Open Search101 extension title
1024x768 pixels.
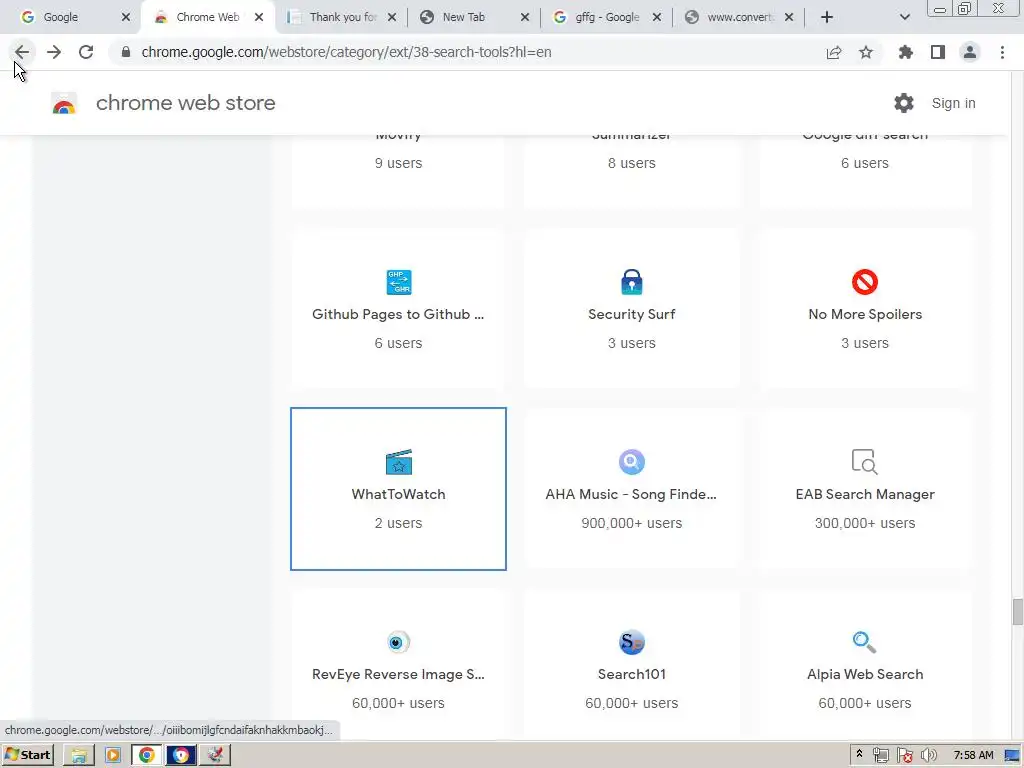632,675
